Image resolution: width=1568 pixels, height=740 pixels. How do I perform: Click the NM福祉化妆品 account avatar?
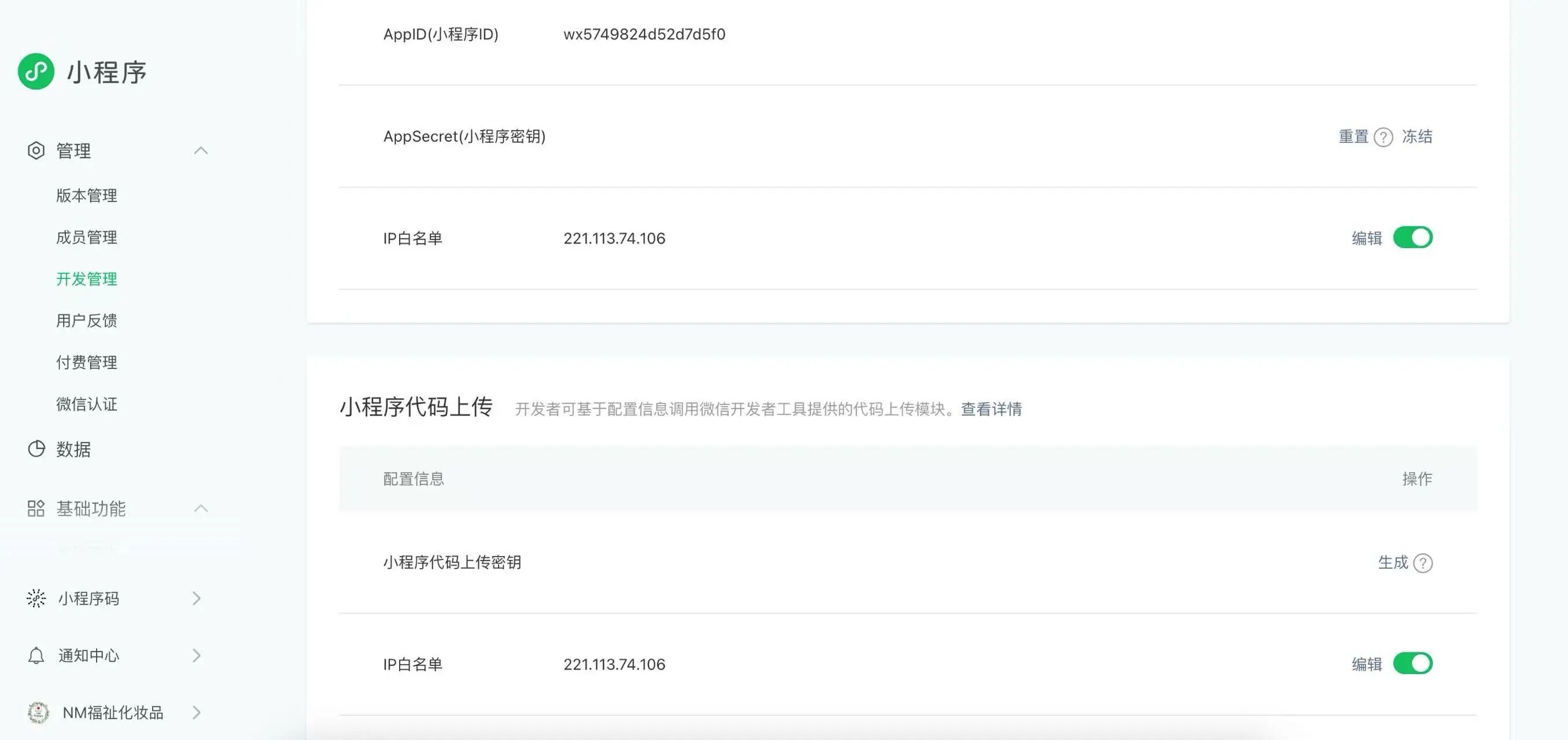coord(38,712)
